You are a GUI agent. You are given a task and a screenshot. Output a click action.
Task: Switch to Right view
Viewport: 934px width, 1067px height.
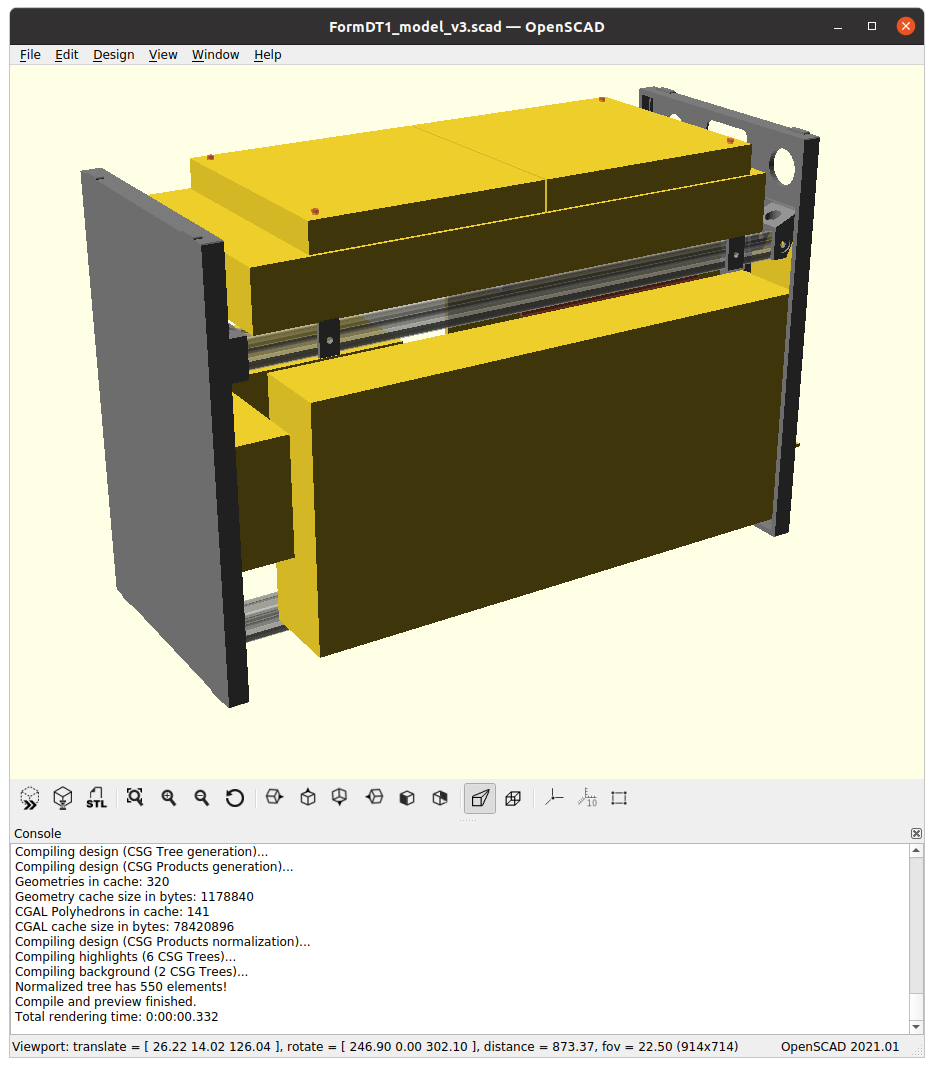[274, 798]
